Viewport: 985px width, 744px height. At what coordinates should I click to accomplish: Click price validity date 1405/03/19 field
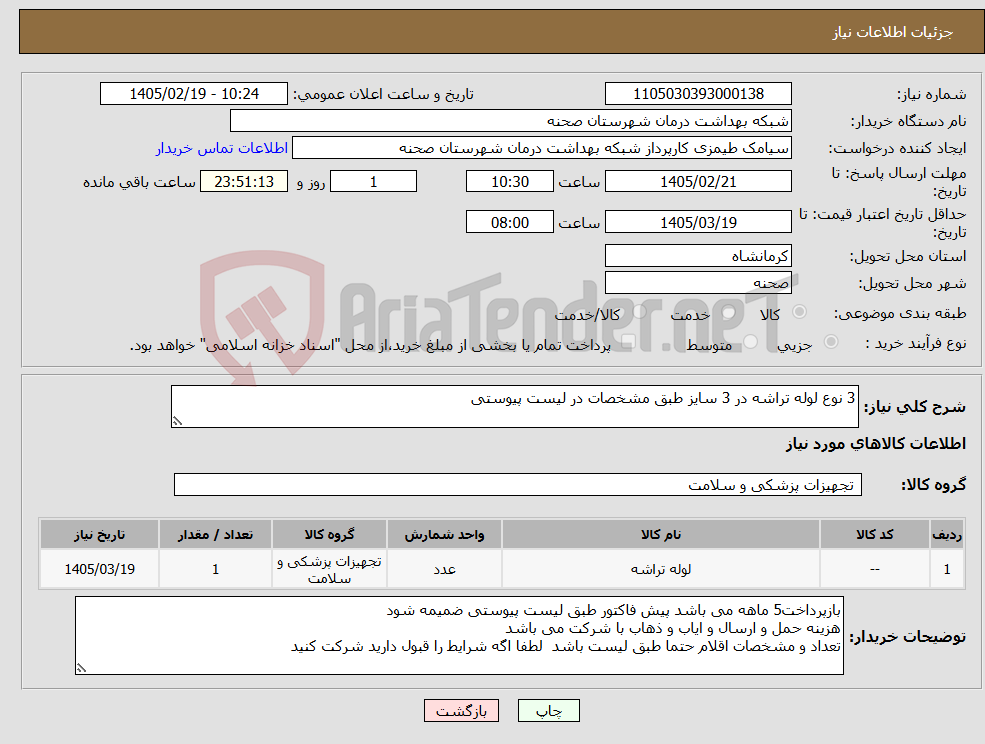point(698,222)
